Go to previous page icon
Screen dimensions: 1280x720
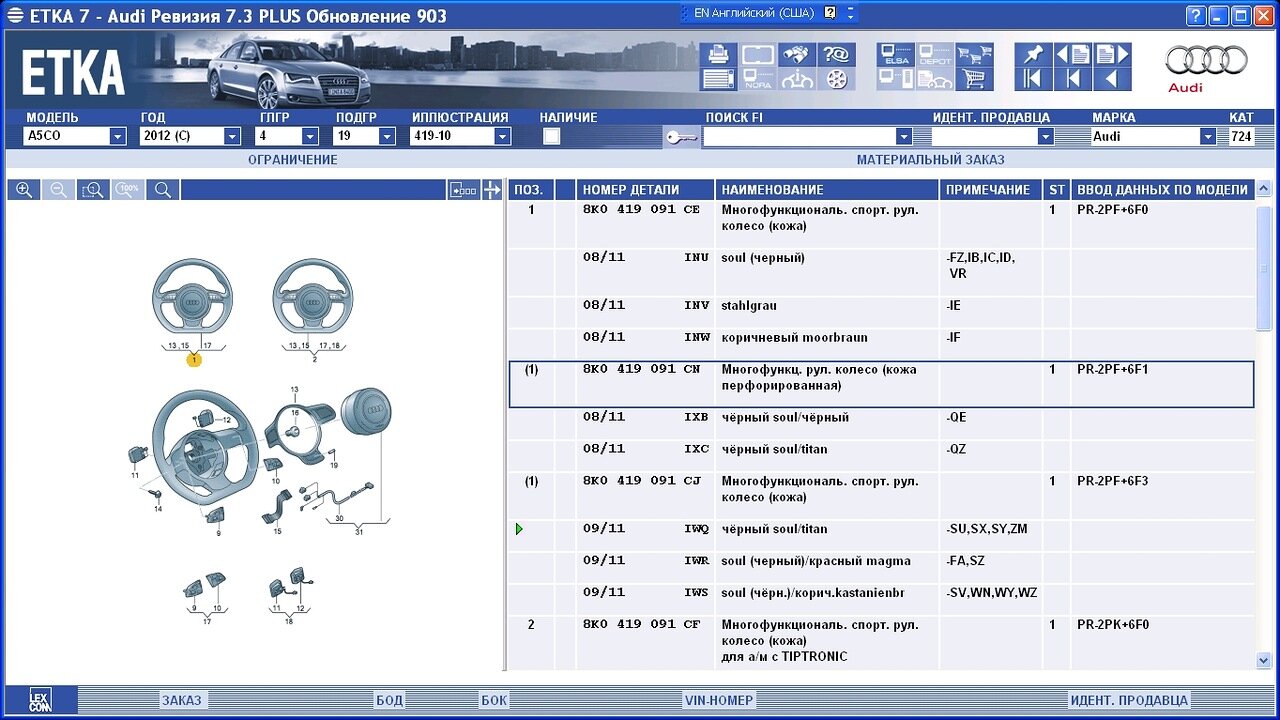pyautogui.click(x=1072, y=54)
